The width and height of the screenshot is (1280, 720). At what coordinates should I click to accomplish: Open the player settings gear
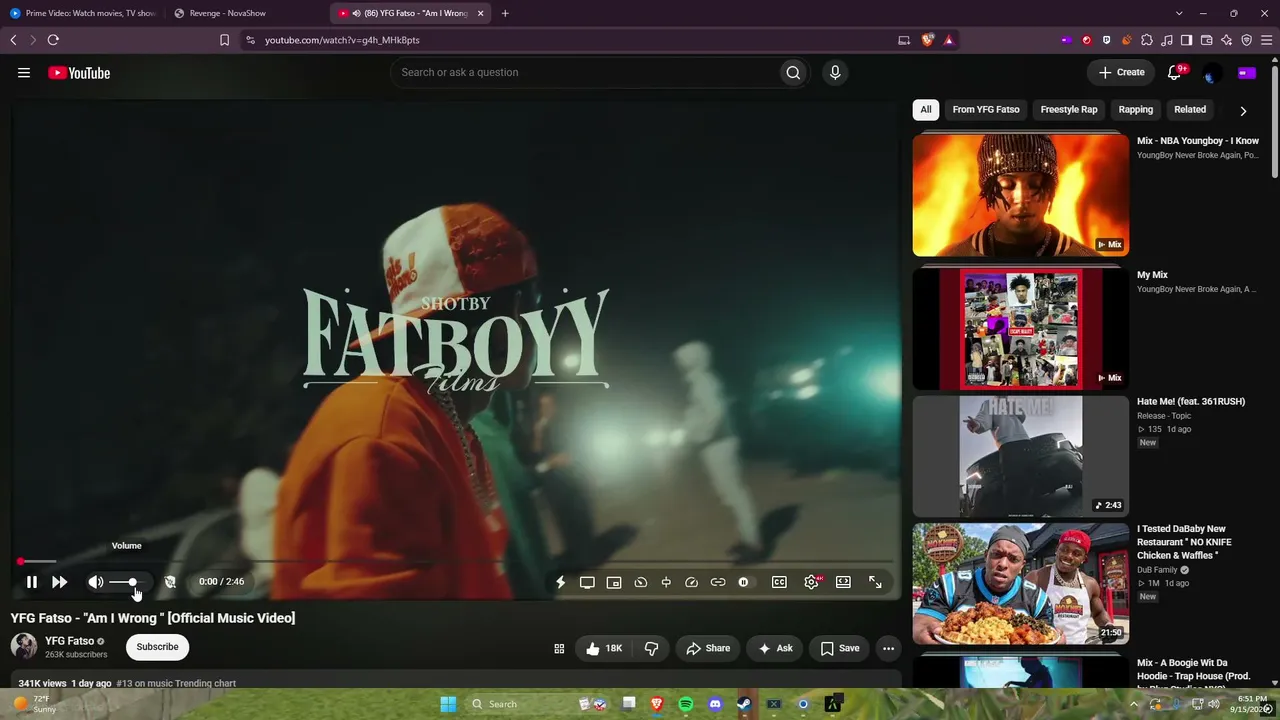[811, 582]
